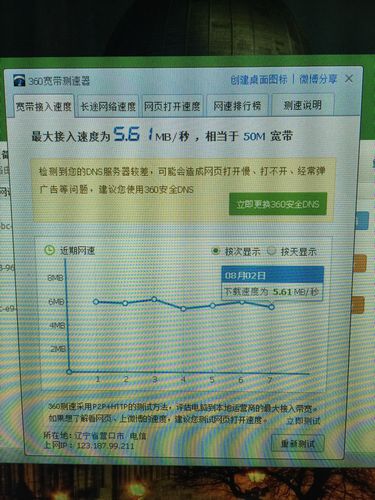375x500 pixels.
Task: Switch to the 网速排行榜 tab
Action: coord(237,106)
